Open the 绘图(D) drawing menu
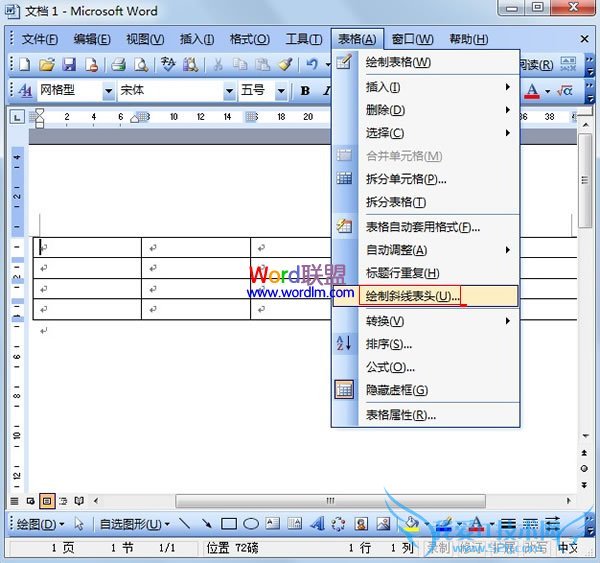The image size is (600, 563). (40, 524)
